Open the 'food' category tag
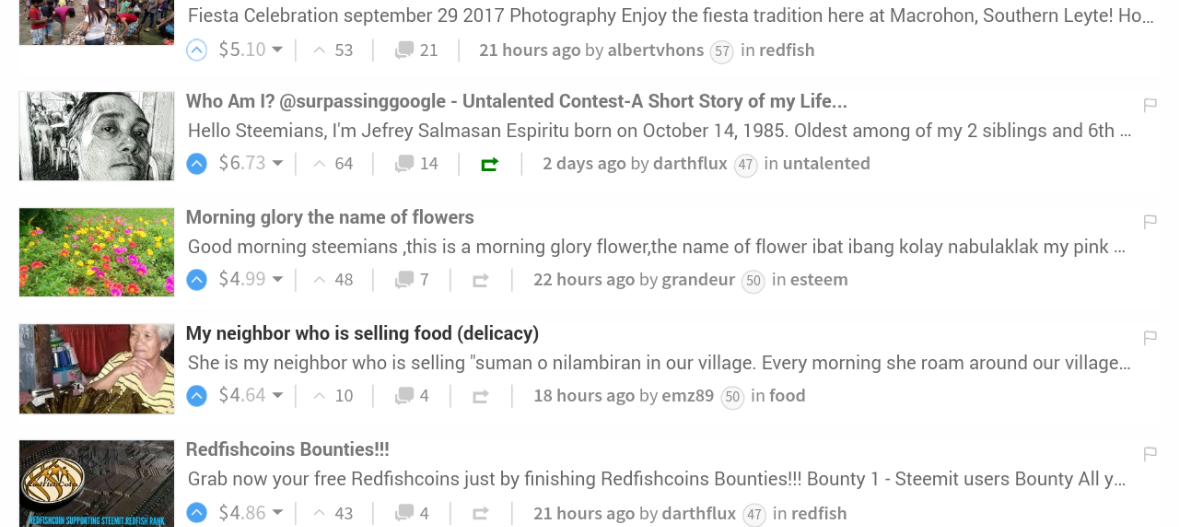 pyautogui.click(x=787, y=396)
